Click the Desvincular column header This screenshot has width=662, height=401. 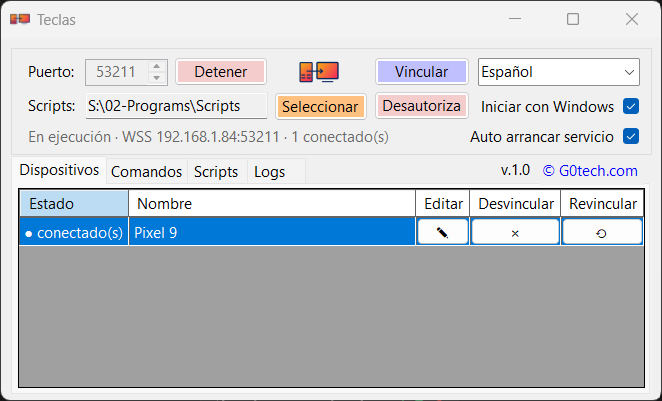click(515, 203)
